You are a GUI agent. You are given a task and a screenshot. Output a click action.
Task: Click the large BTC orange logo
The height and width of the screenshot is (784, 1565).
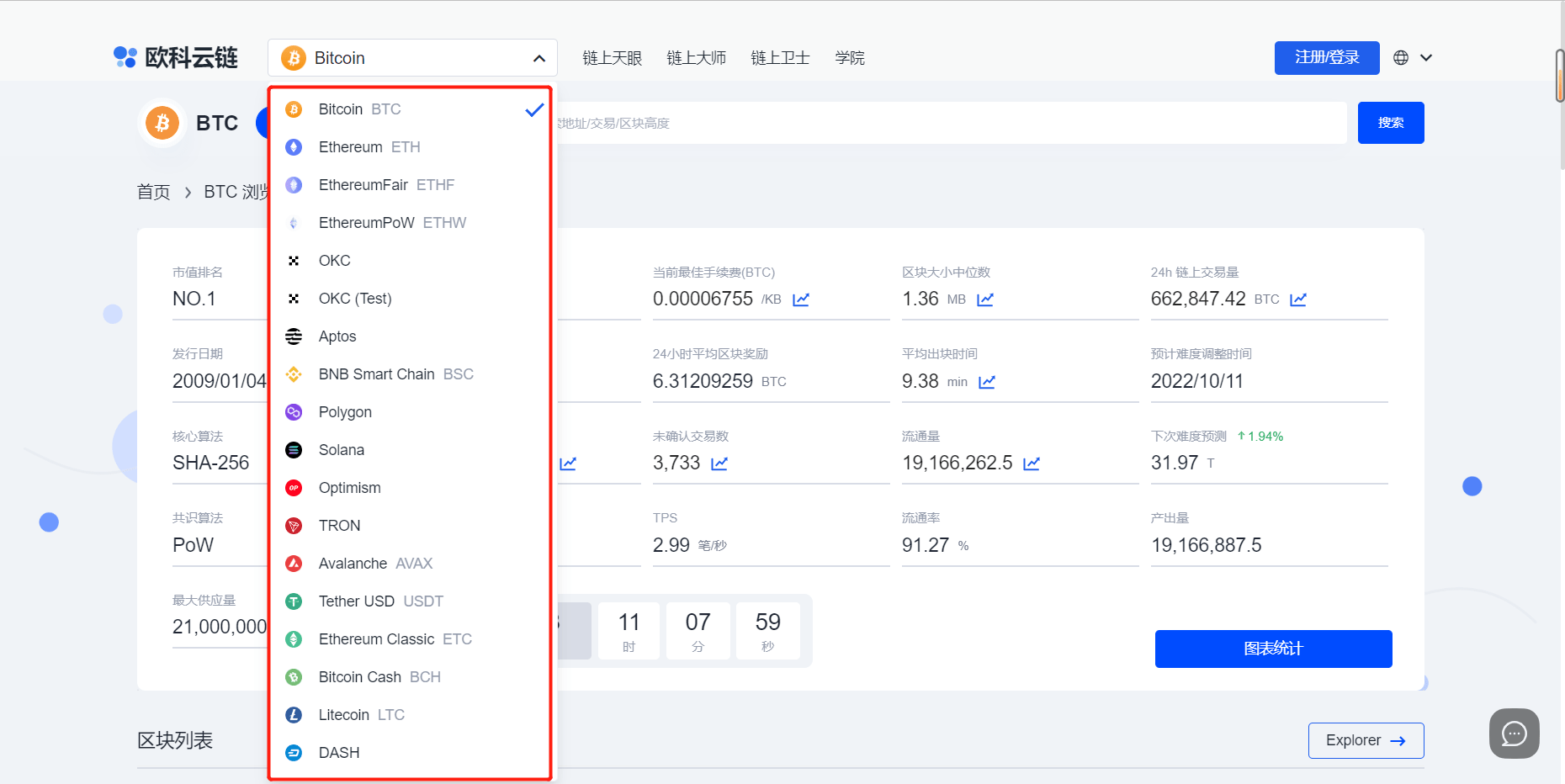(x=162, y=123)
